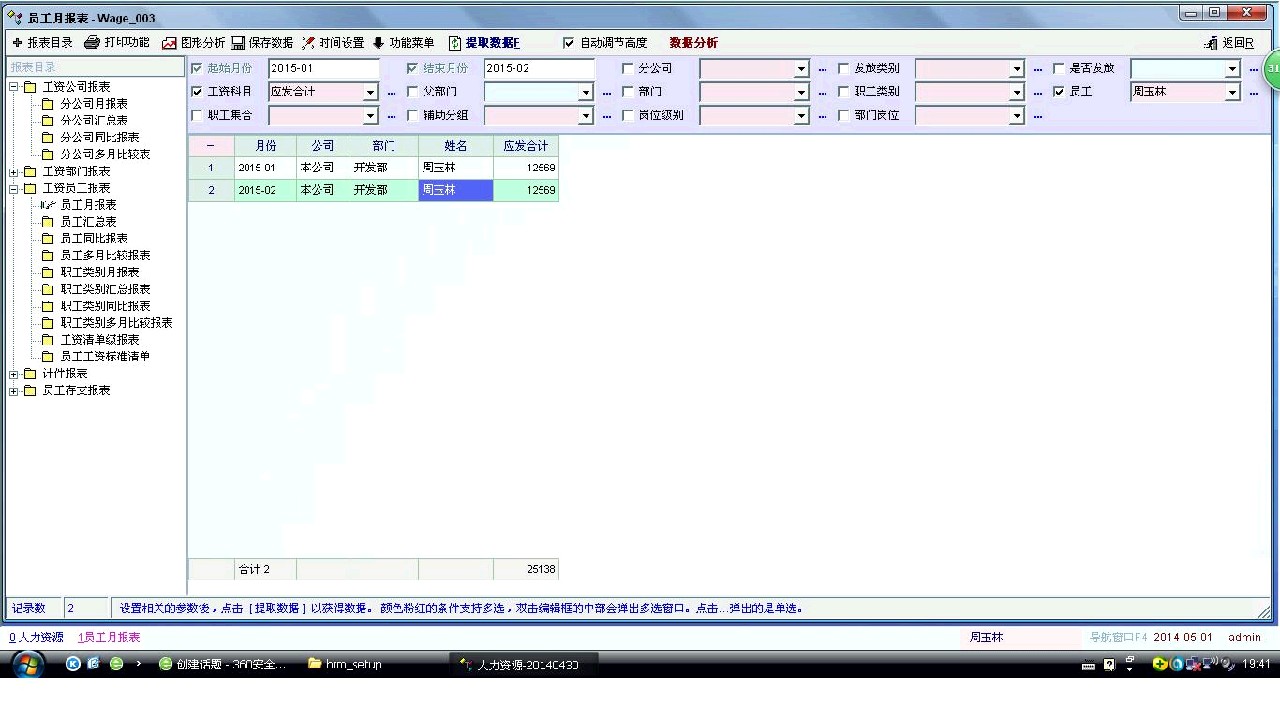This screenshot has height=719, width=1280.
Task: Click the ellipsis button next to 员工 field
Action: pyautogui.click(x=1253, y=92)
